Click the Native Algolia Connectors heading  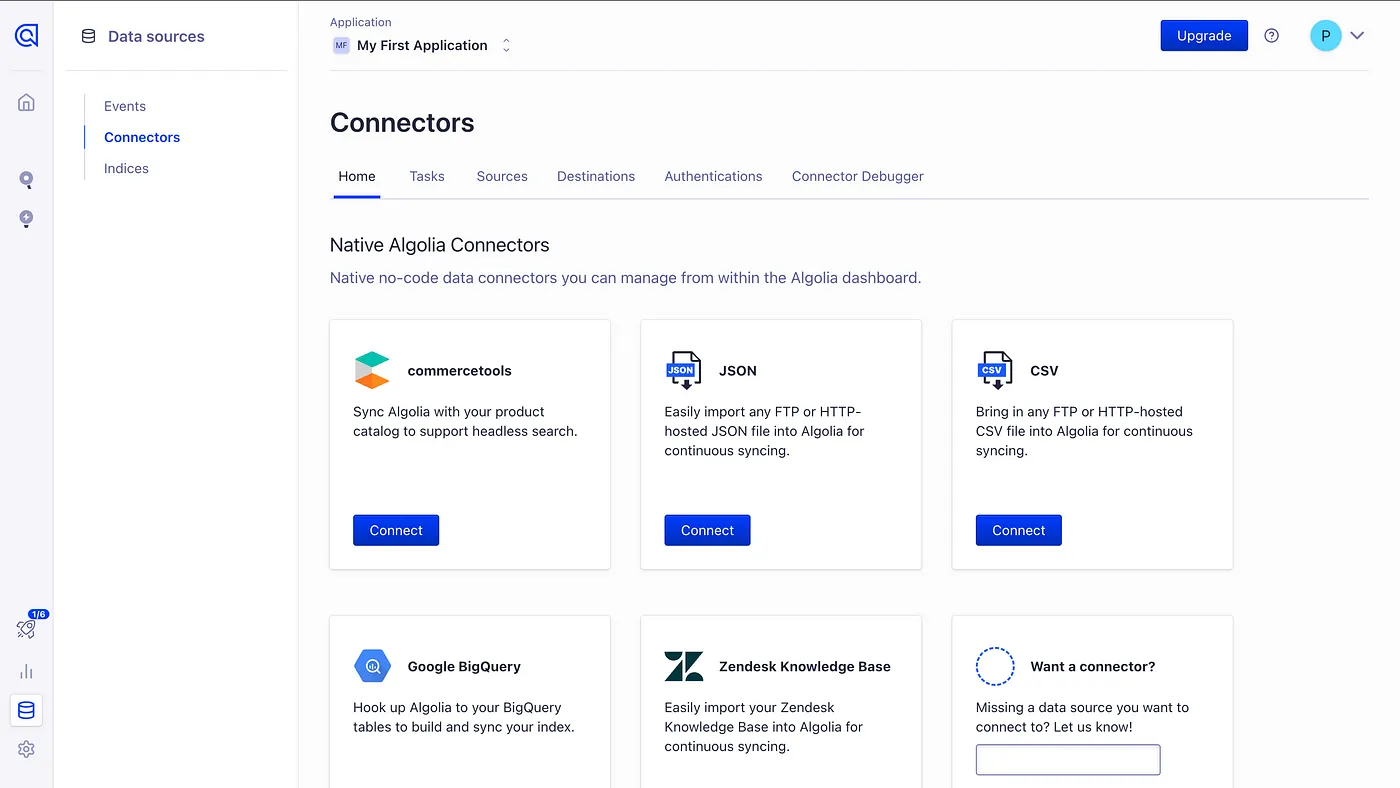click(440, 245)
